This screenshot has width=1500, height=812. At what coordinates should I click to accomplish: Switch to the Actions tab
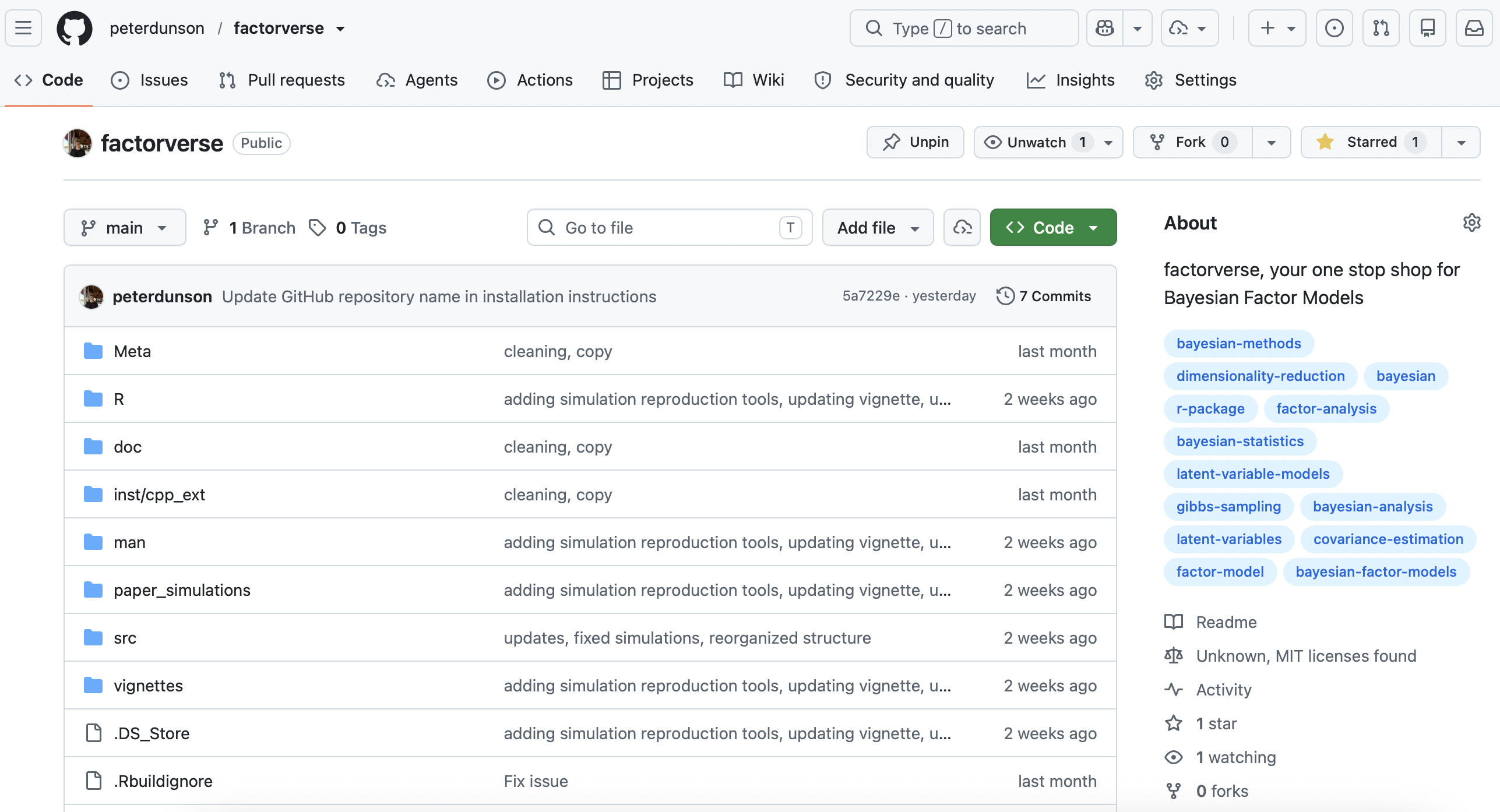point(530,80)
